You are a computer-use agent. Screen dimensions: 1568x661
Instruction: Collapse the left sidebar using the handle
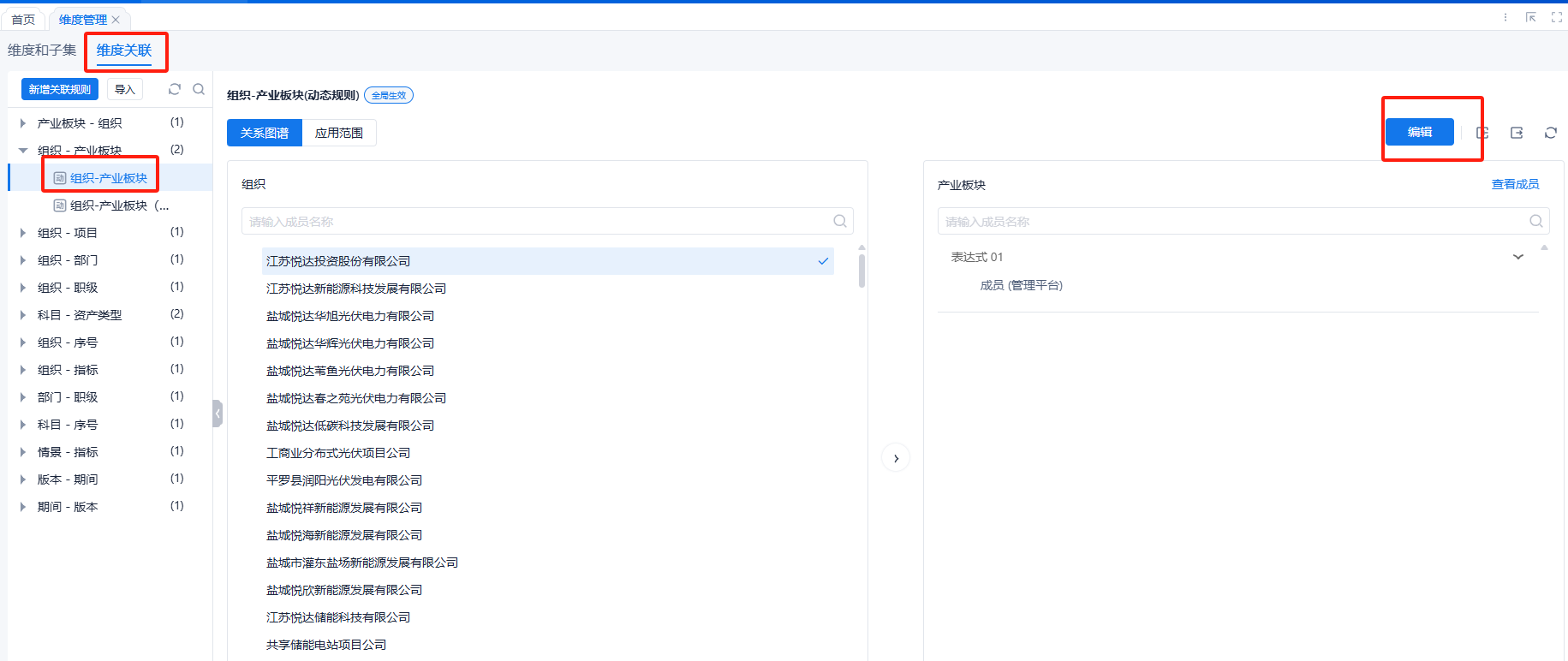click(218, 414)
